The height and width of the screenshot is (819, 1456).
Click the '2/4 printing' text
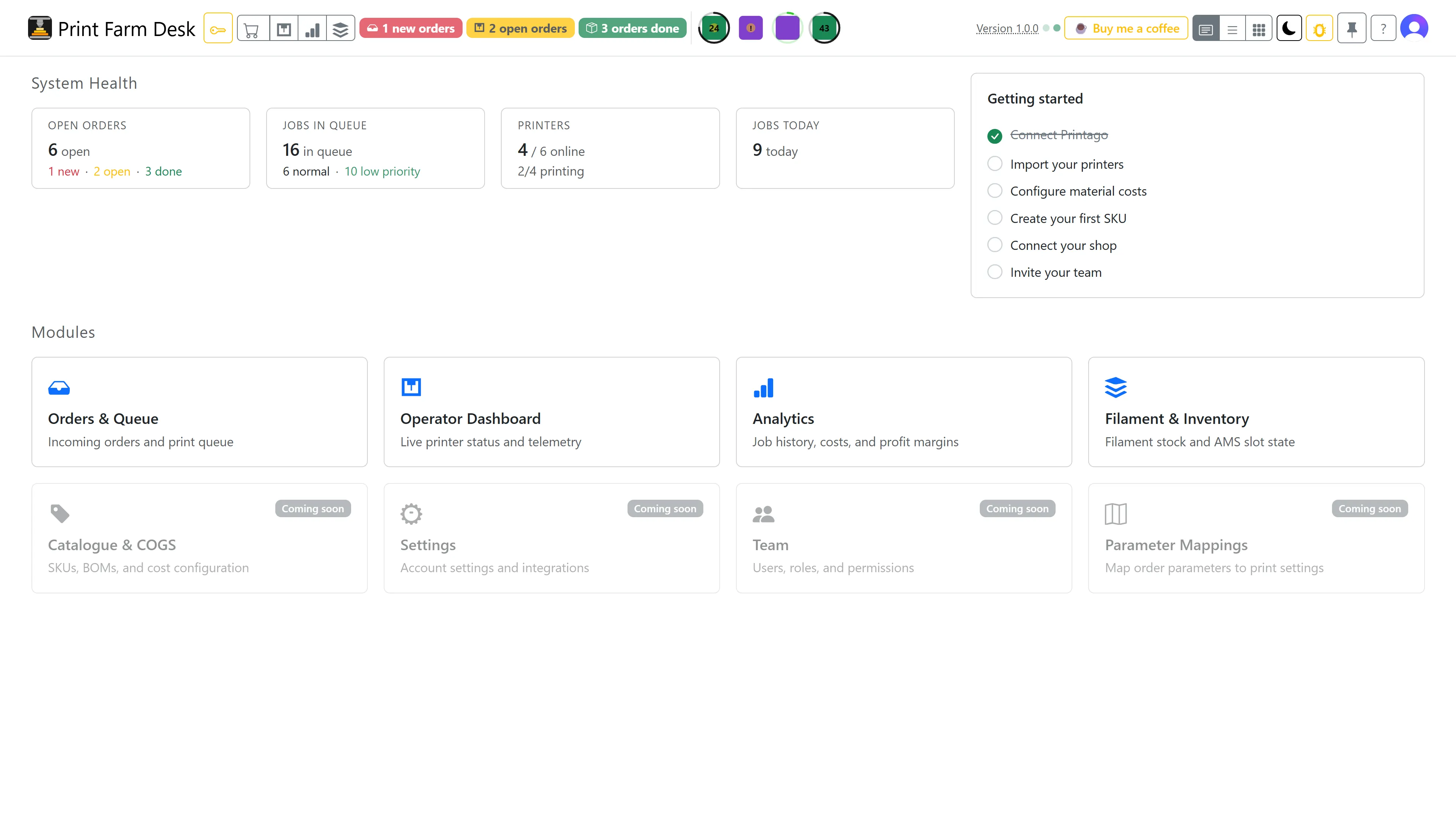(x=551, y=171)
